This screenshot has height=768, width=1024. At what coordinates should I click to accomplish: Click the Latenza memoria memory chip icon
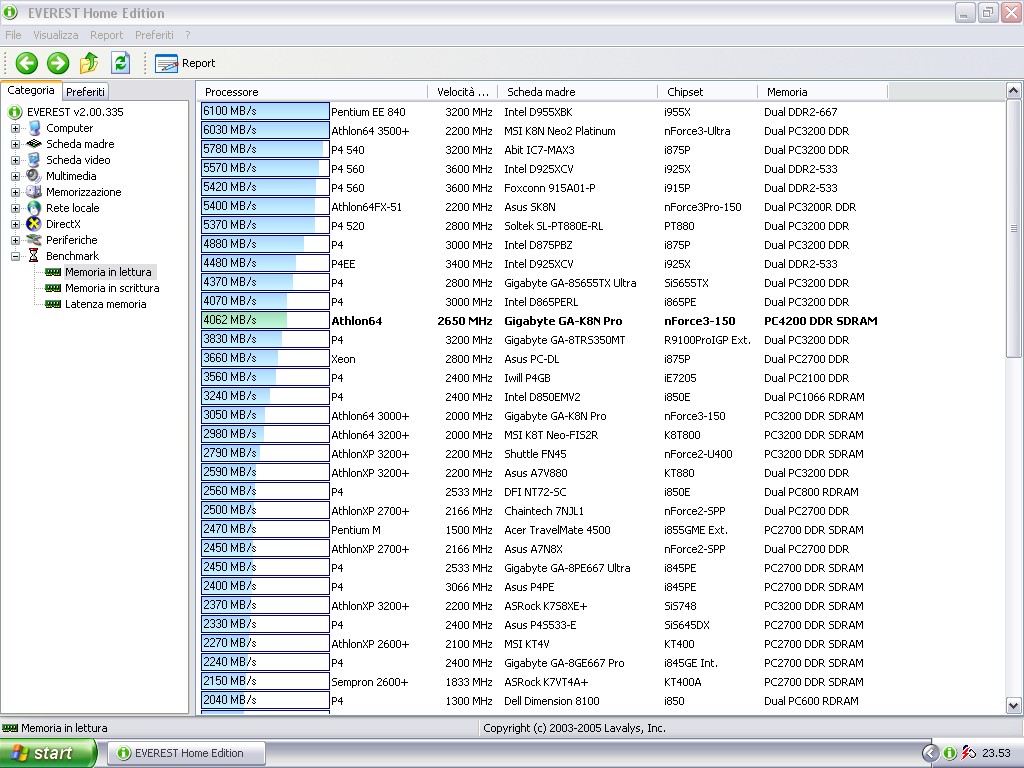tap(53, 304)
